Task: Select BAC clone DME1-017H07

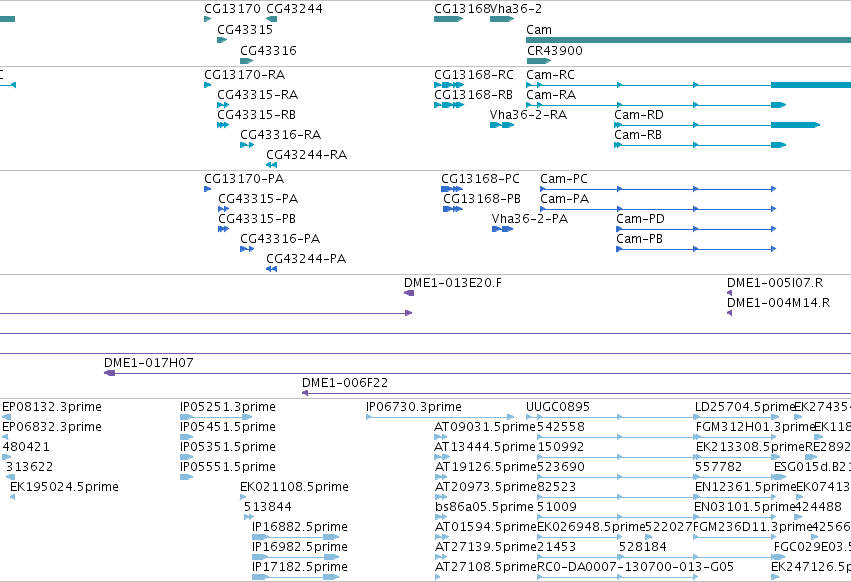Action: tap(149, 363)
